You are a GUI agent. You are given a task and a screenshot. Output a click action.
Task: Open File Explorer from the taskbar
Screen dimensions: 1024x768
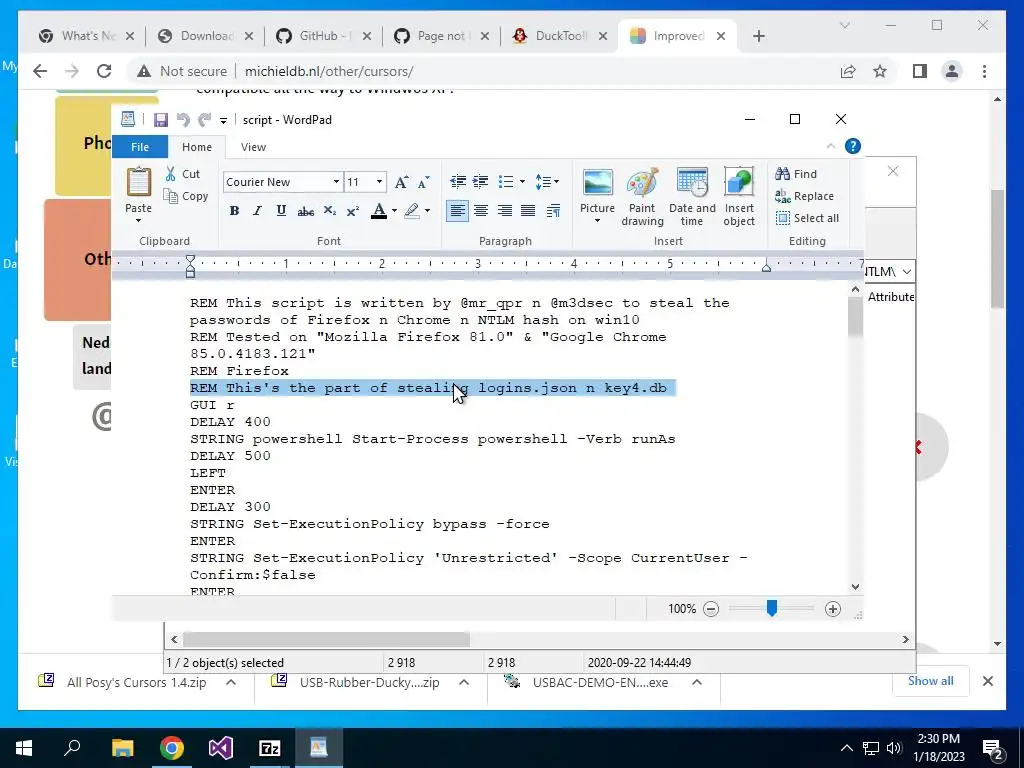click(x=123, y=748)
